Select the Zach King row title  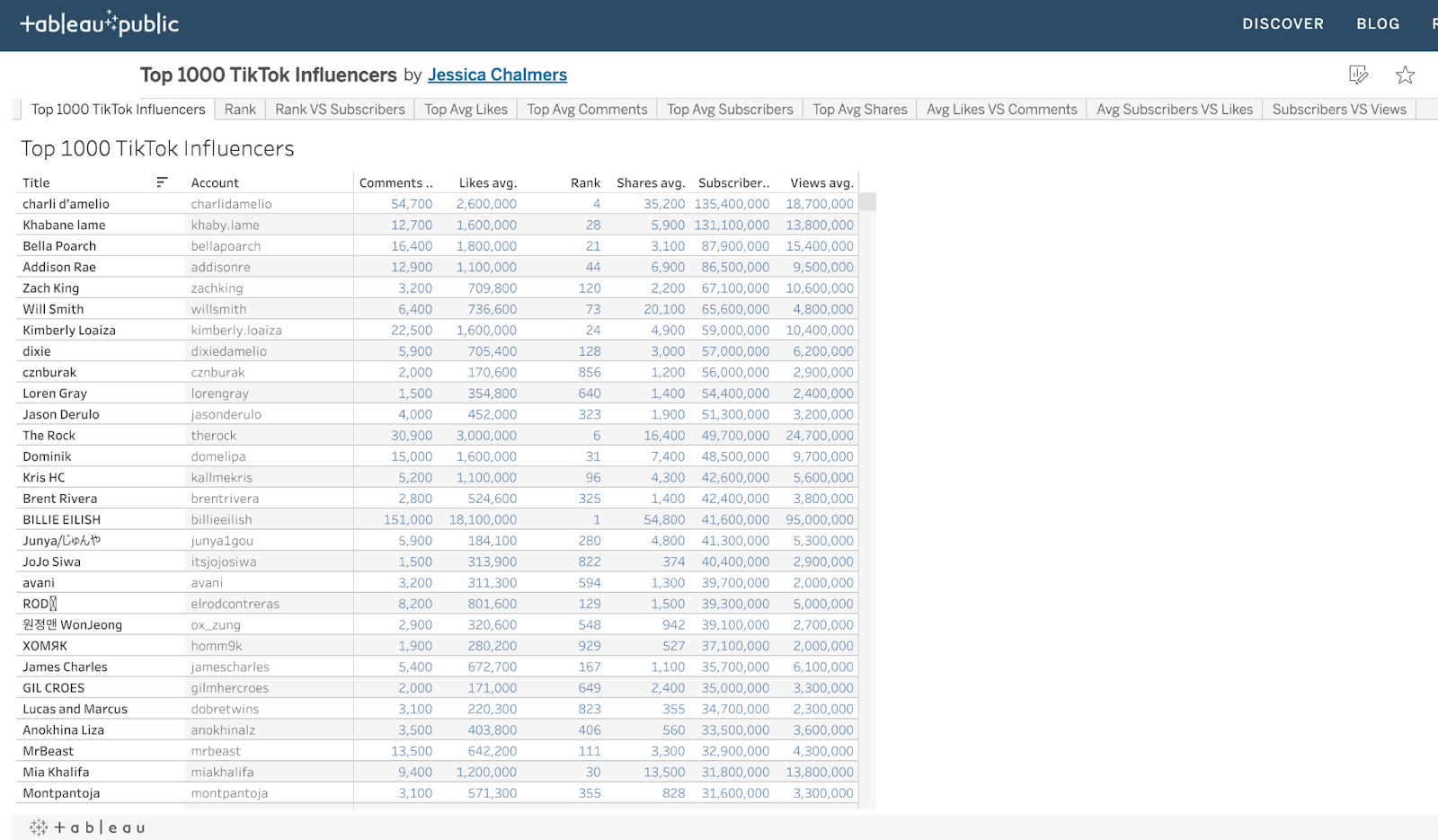(51, 288)
